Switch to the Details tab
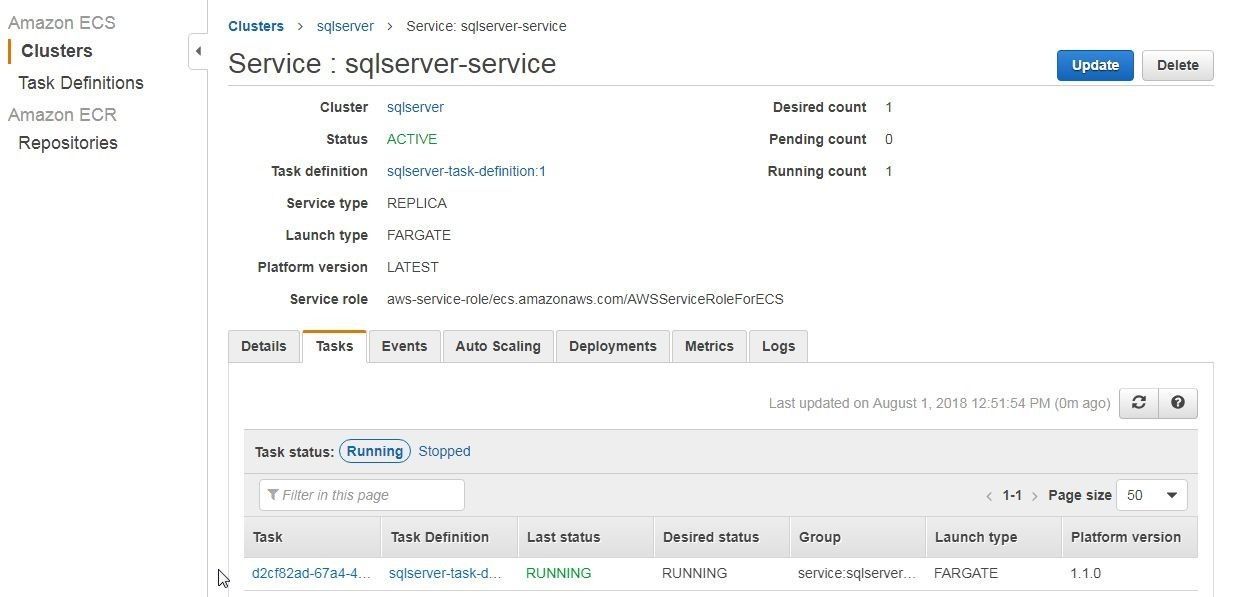 coord(264,346)
